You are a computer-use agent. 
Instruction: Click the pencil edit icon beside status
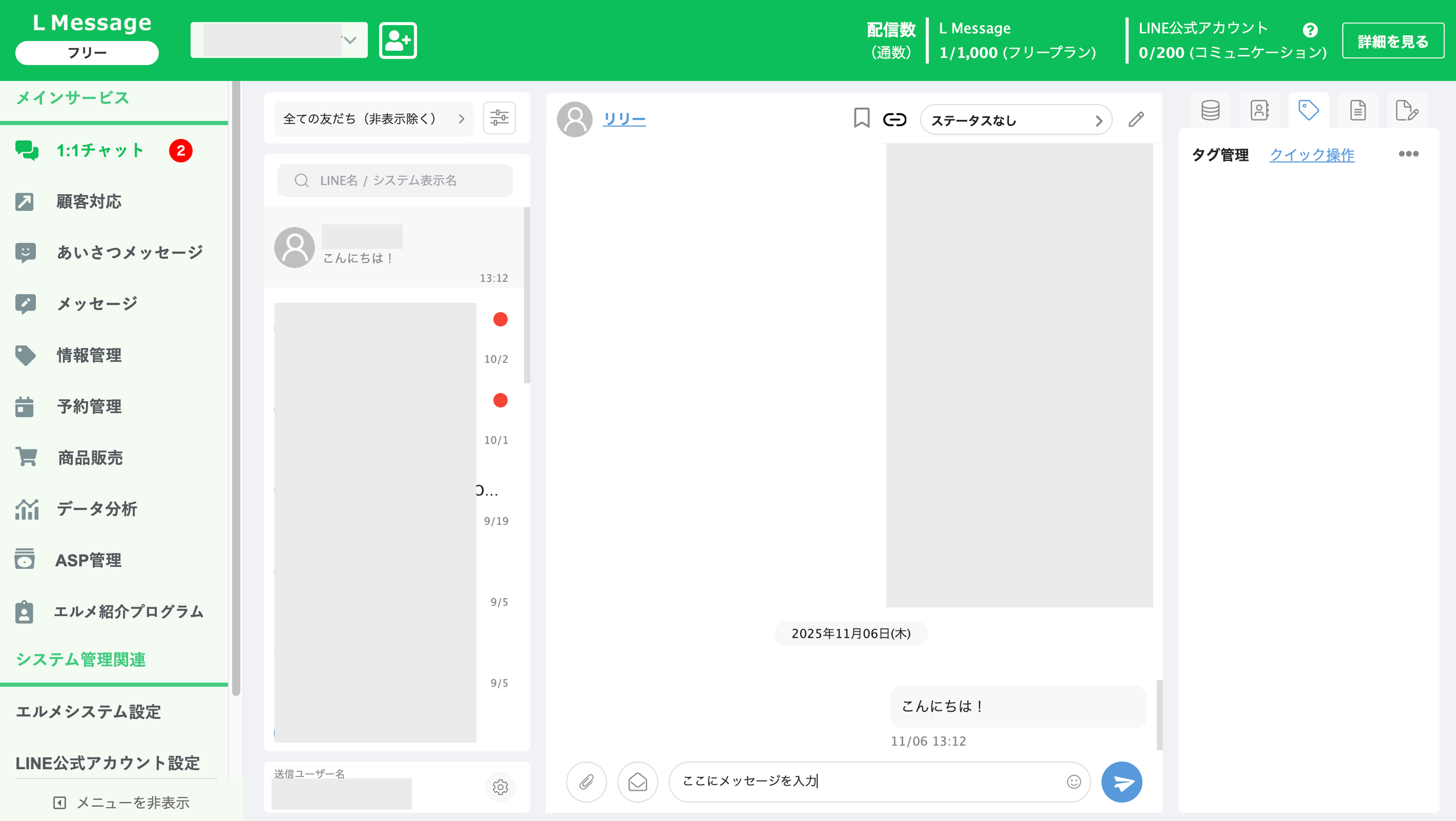tap(1136, 120)
